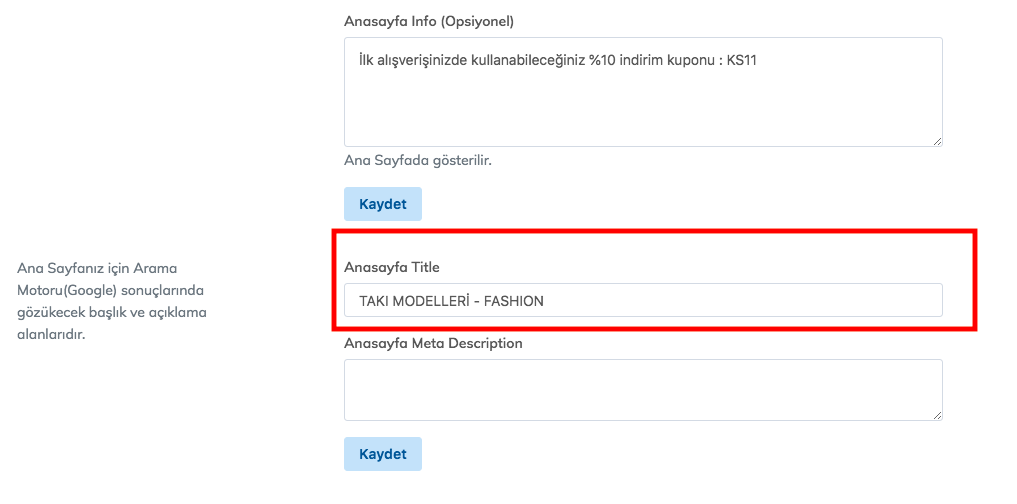Place cursor on FASHION in the title field
The height and width of the screenshot is (504, 1017).
pos(514,301)
